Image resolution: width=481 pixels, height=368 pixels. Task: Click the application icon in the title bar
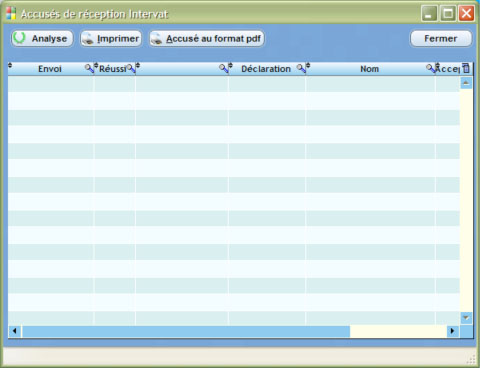(x=11, y=14)
